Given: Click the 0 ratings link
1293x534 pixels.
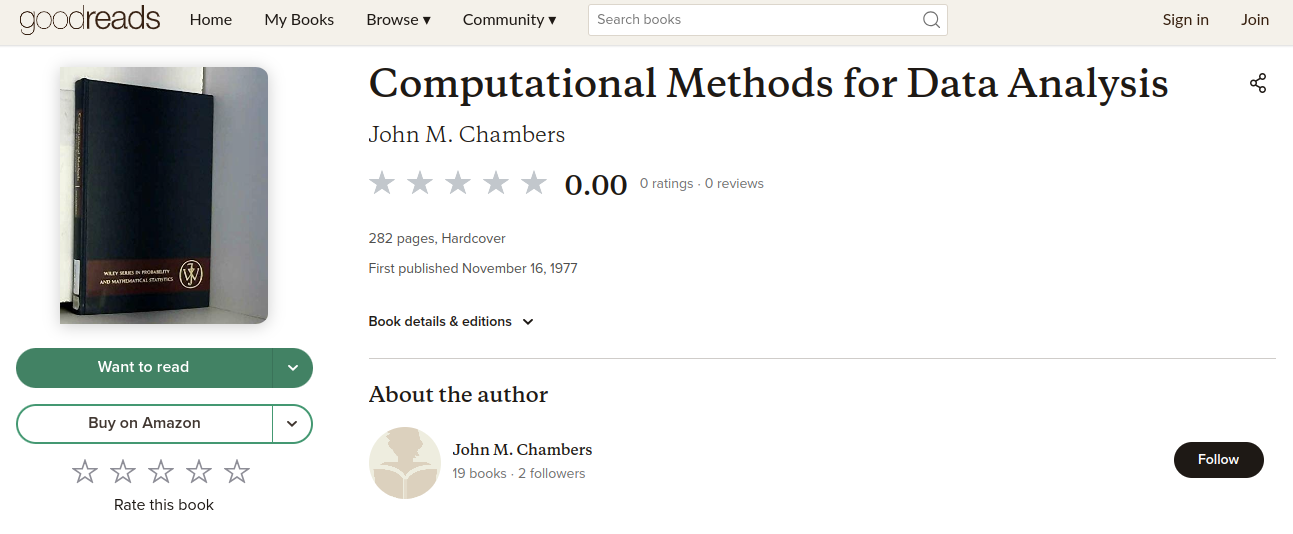Looking at the screenshot, I should click(x=666, y=184).
